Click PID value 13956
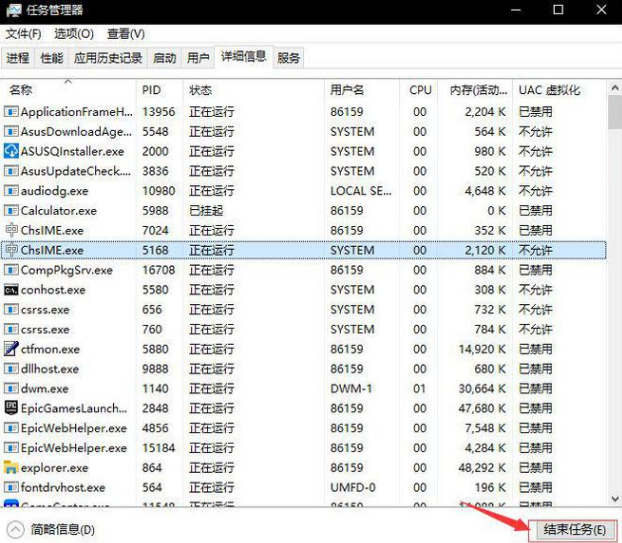 point(159,112)
